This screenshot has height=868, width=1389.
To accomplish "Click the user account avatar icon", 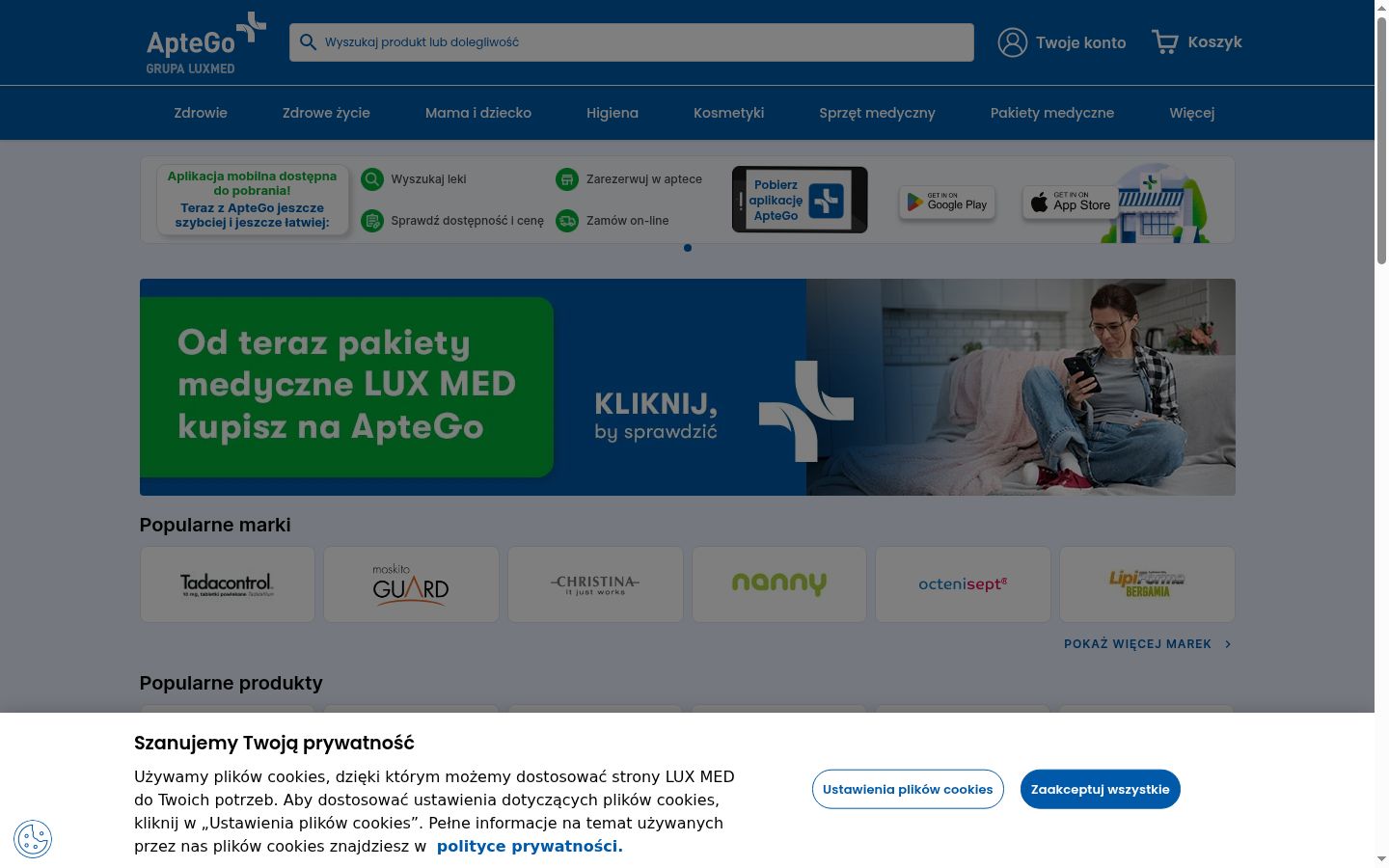I will pos(1012,42).
